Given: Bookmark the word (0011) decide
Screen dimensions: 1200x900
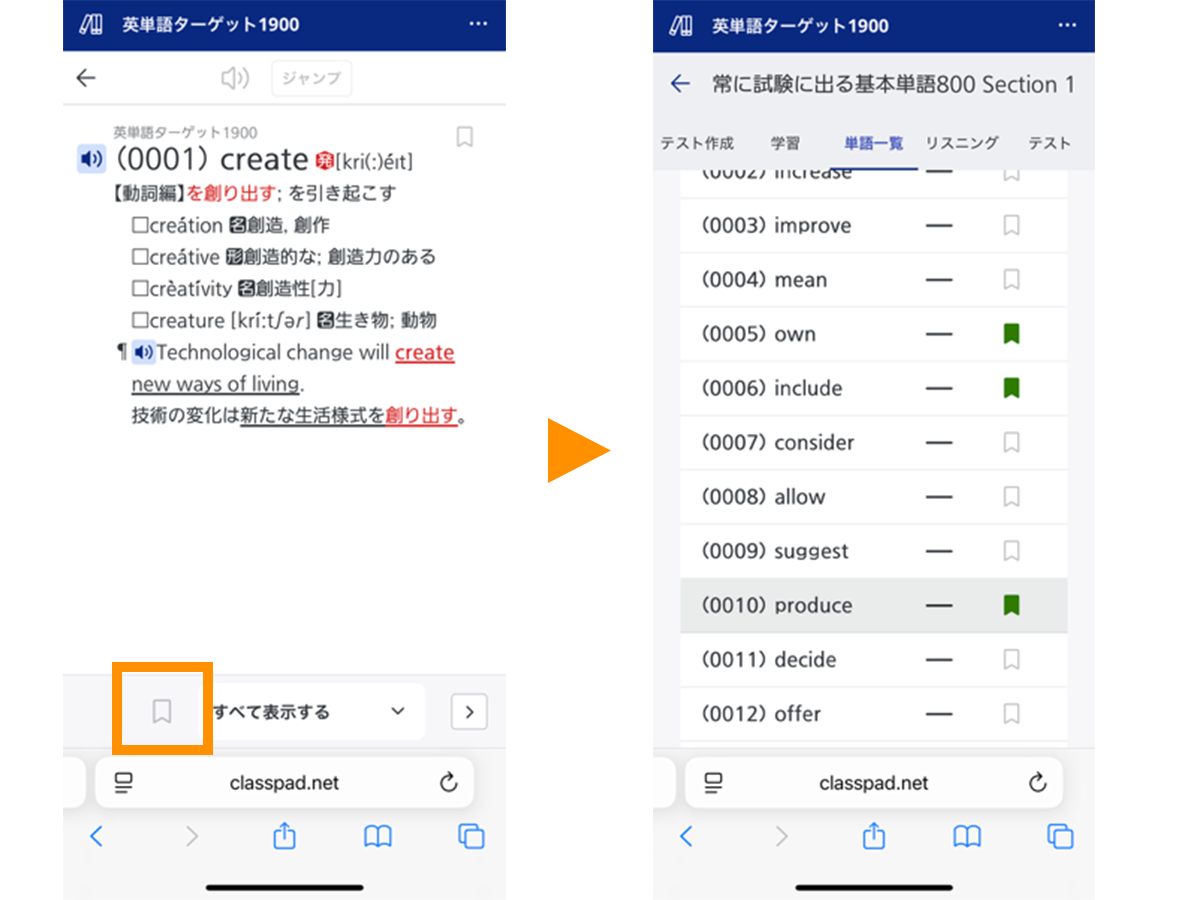Looking at the screenshot, I should click(x=1011, y=659).
